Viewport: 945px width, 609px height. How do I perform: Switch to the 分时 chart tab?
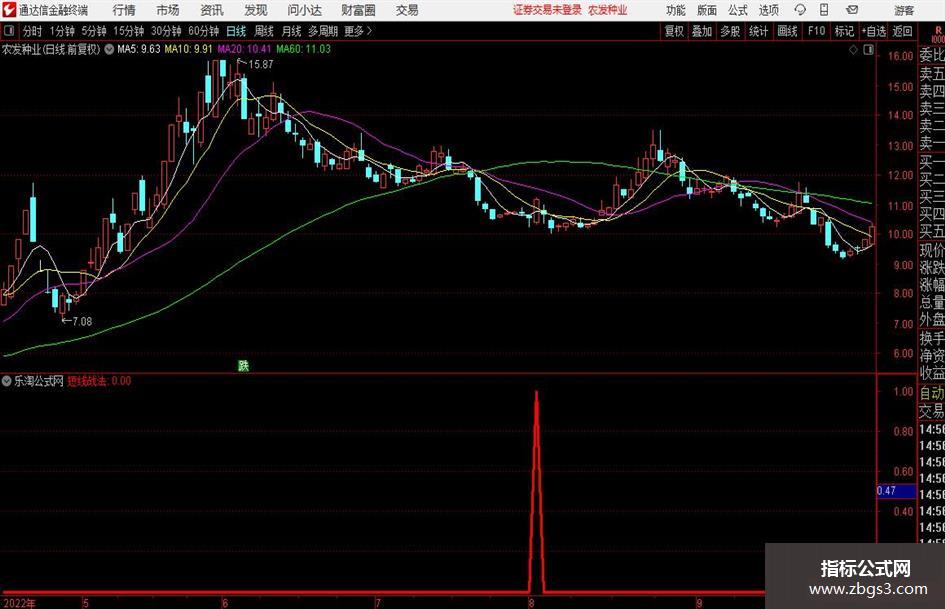click(32, 31)
